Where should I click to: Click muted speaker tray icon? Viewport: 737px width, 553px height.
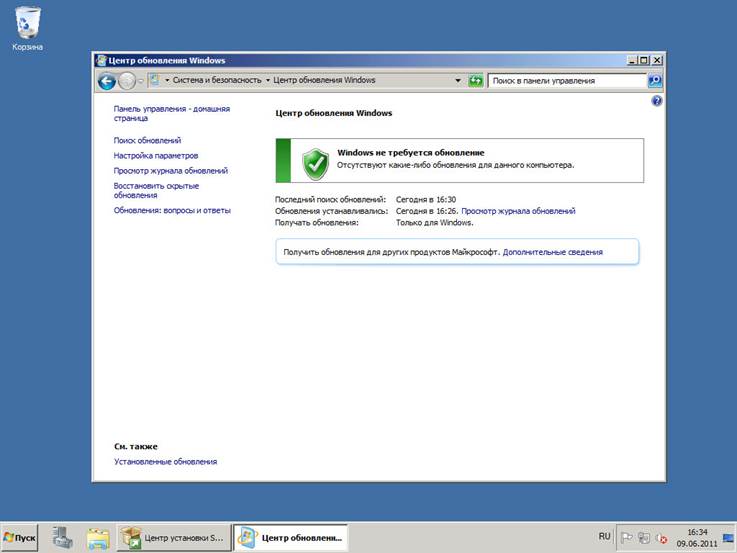pyautogui.click(x=661, y=538)
